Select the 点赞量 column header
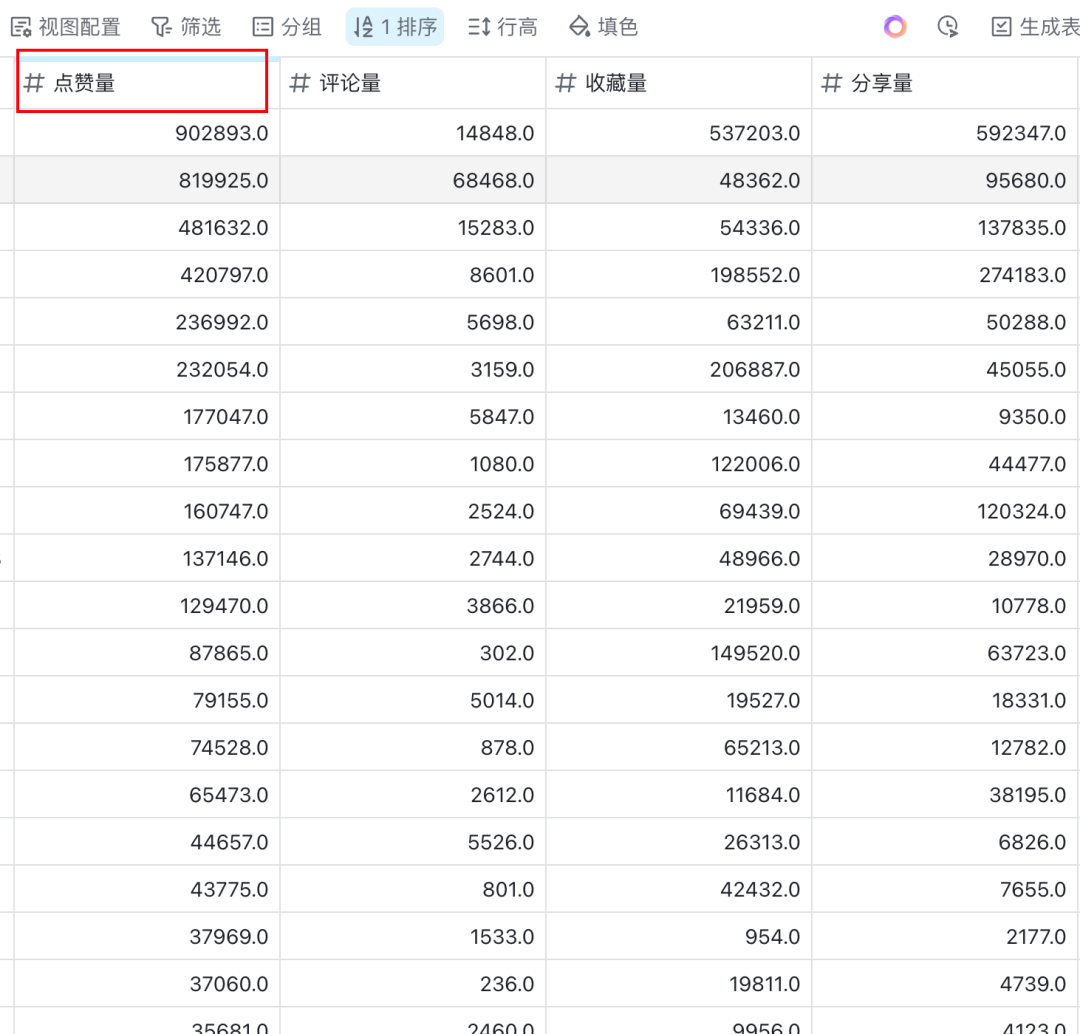This screenshot has width=1080, height=1034. [x=140, y=83]
